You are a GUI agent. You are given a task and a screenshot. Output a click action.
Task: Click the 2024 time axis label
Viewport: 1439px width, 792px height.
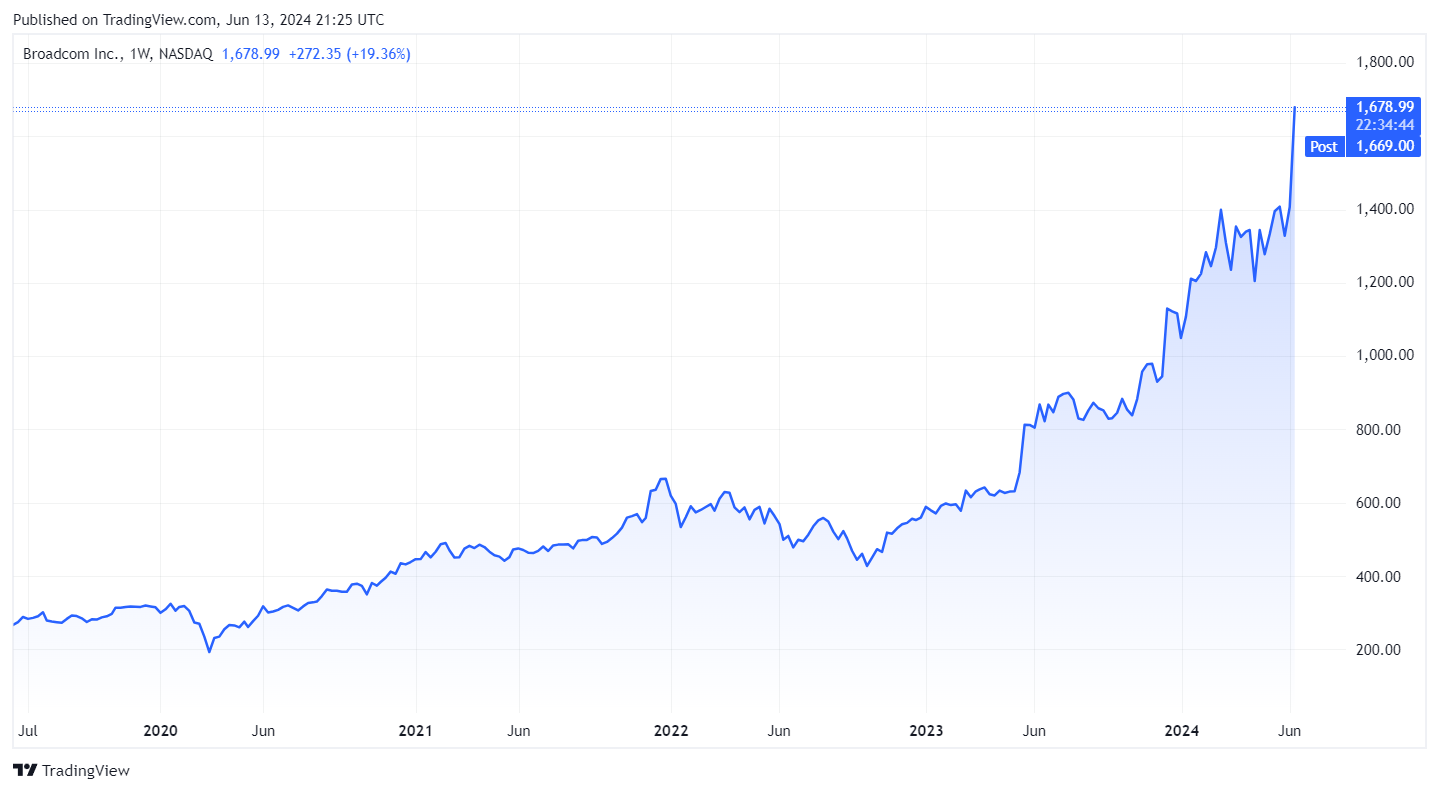pyautogui.click(x=1181, y=731)
